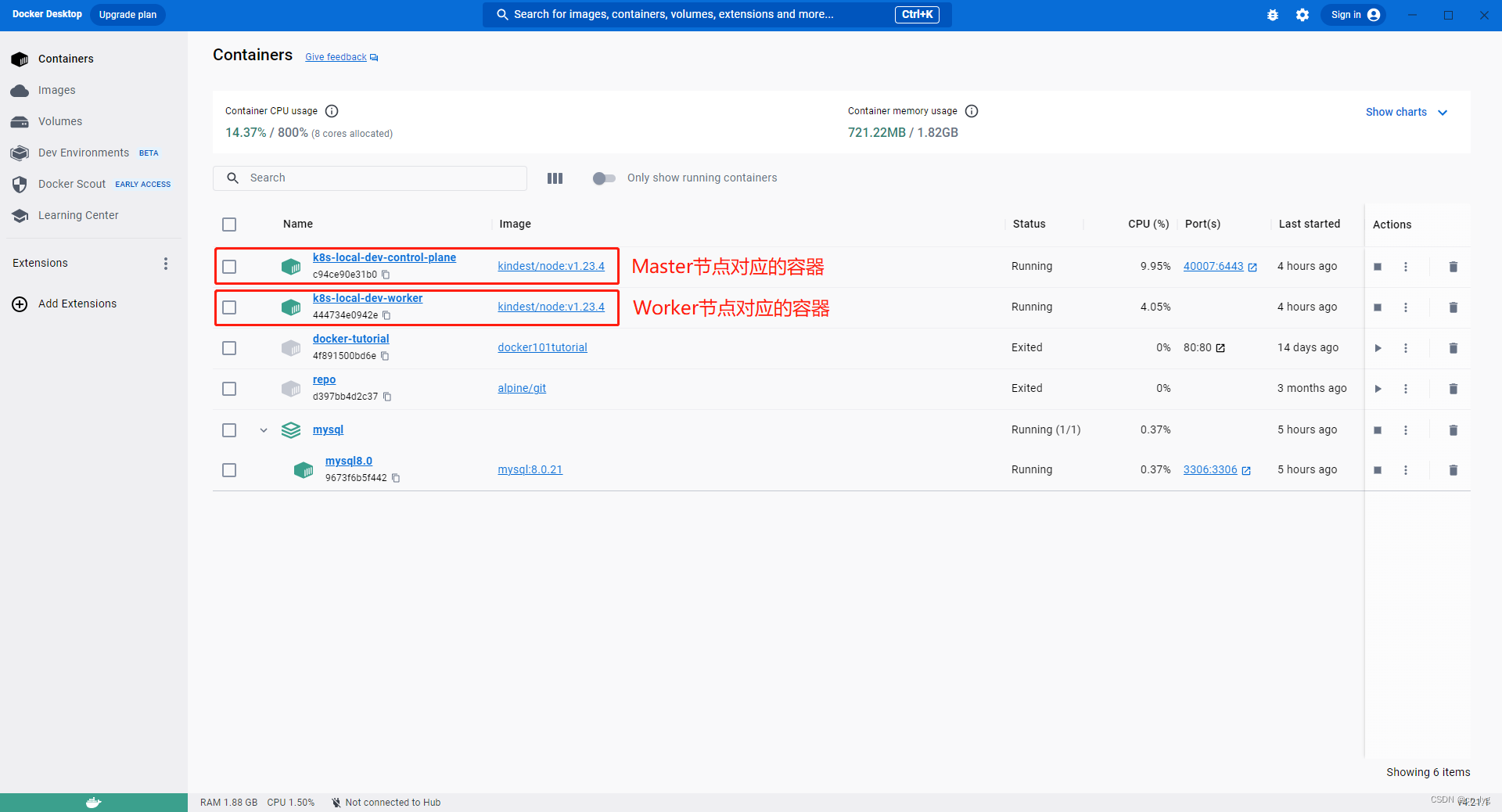Start the docker-tutorial container
Viewport: 1502px width, 812px height.
(1378, 348)
